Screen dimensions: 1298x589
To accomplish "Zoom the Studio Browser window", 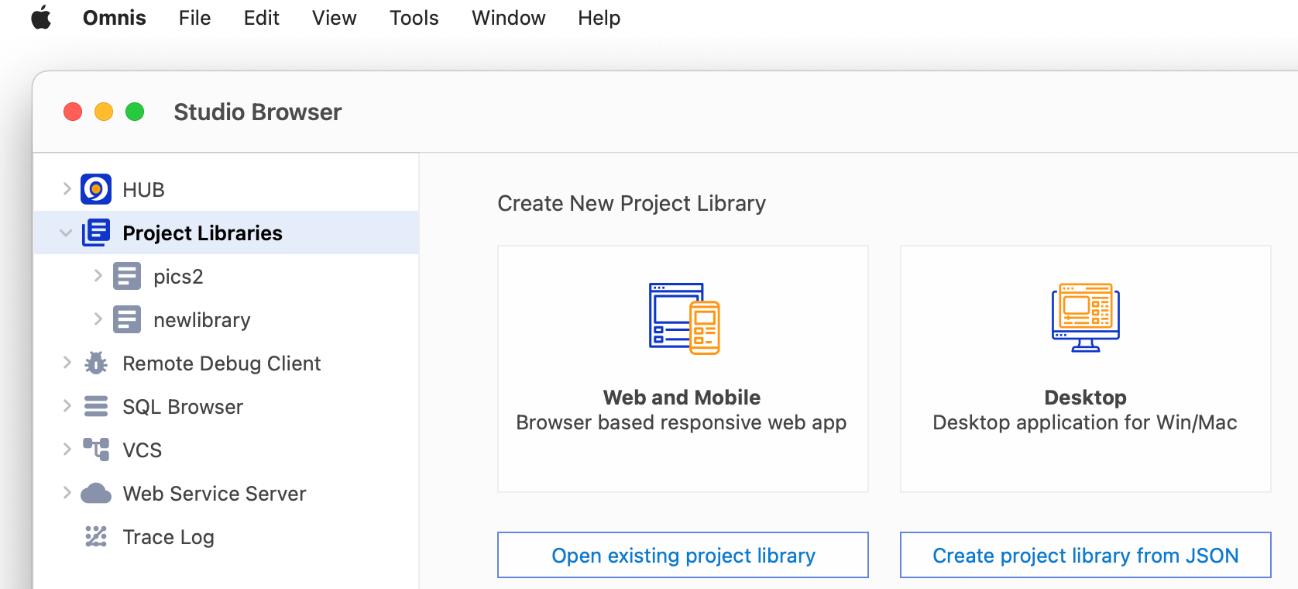I will pyautogui.click(x=135, y=112).
